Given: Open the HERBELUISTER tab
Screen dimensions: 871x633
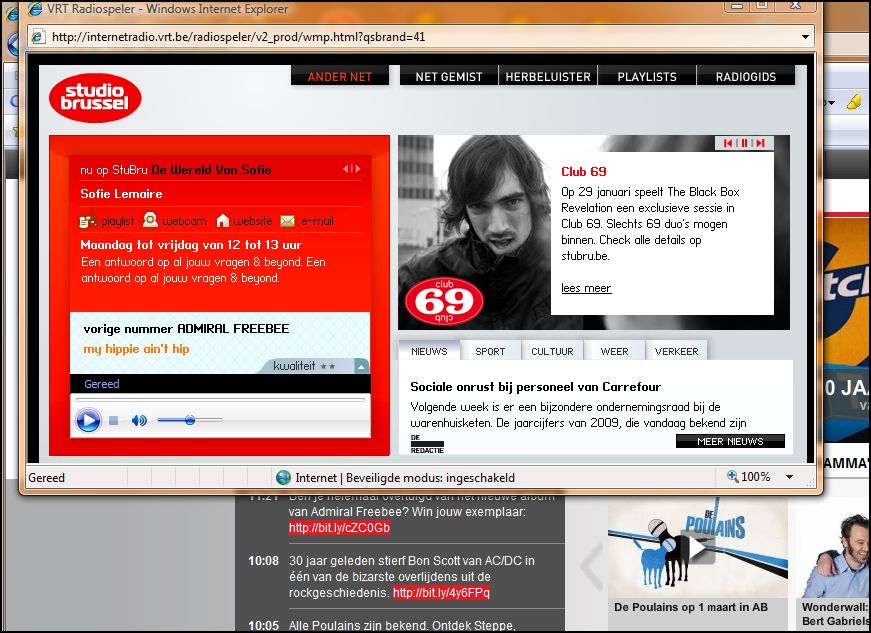Looking at the screenshot, I should pyautogui.click(x=548, y=76).
